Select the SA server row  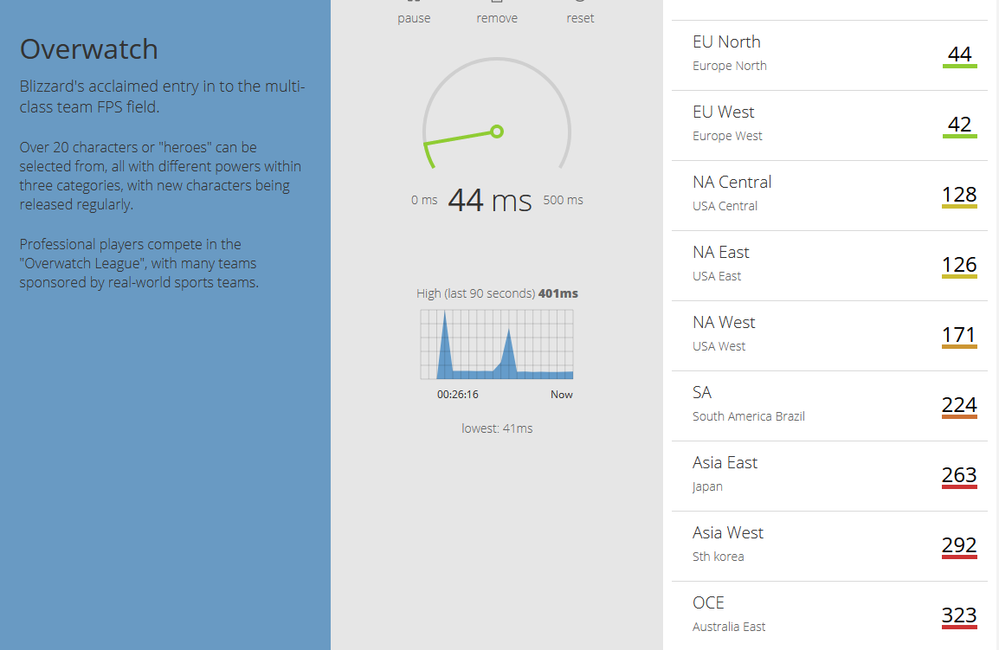(830, 406)
